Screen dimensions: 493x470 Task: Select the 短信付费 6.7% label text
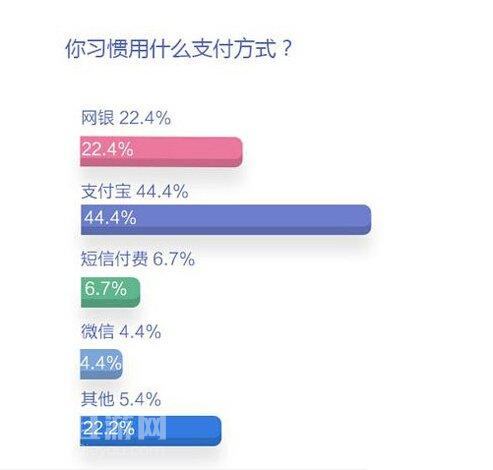(138, 259)
